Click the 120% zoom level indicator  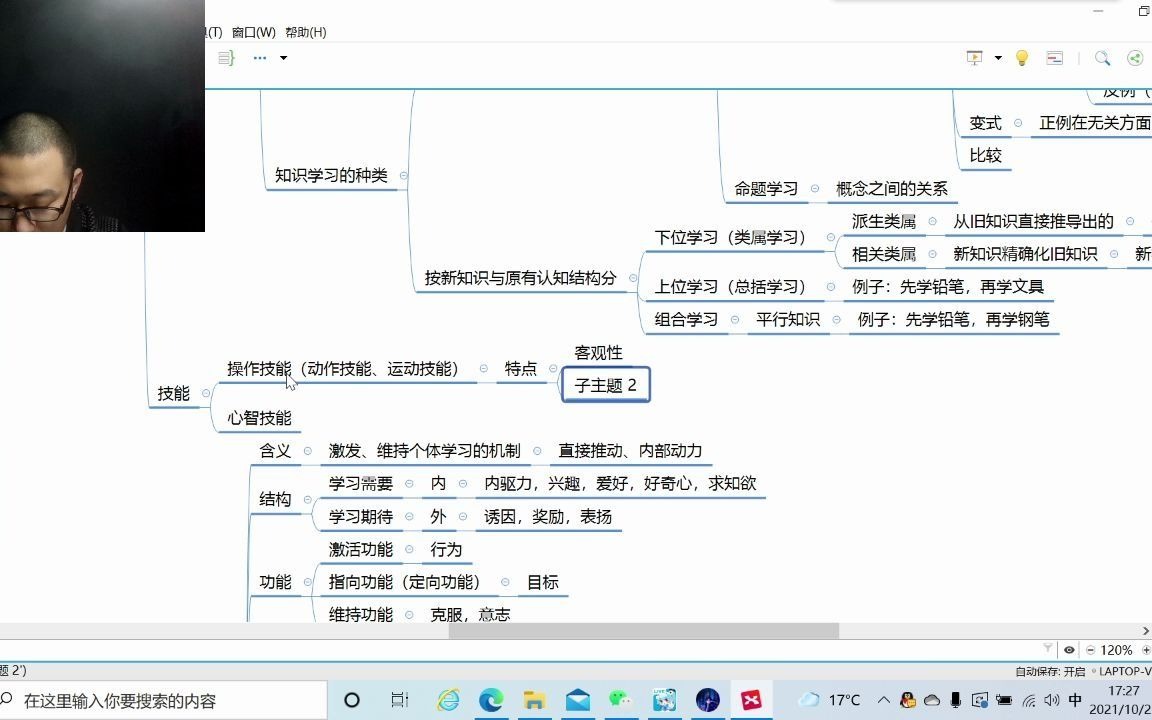pyautogui.click(x=1116, y=649)
